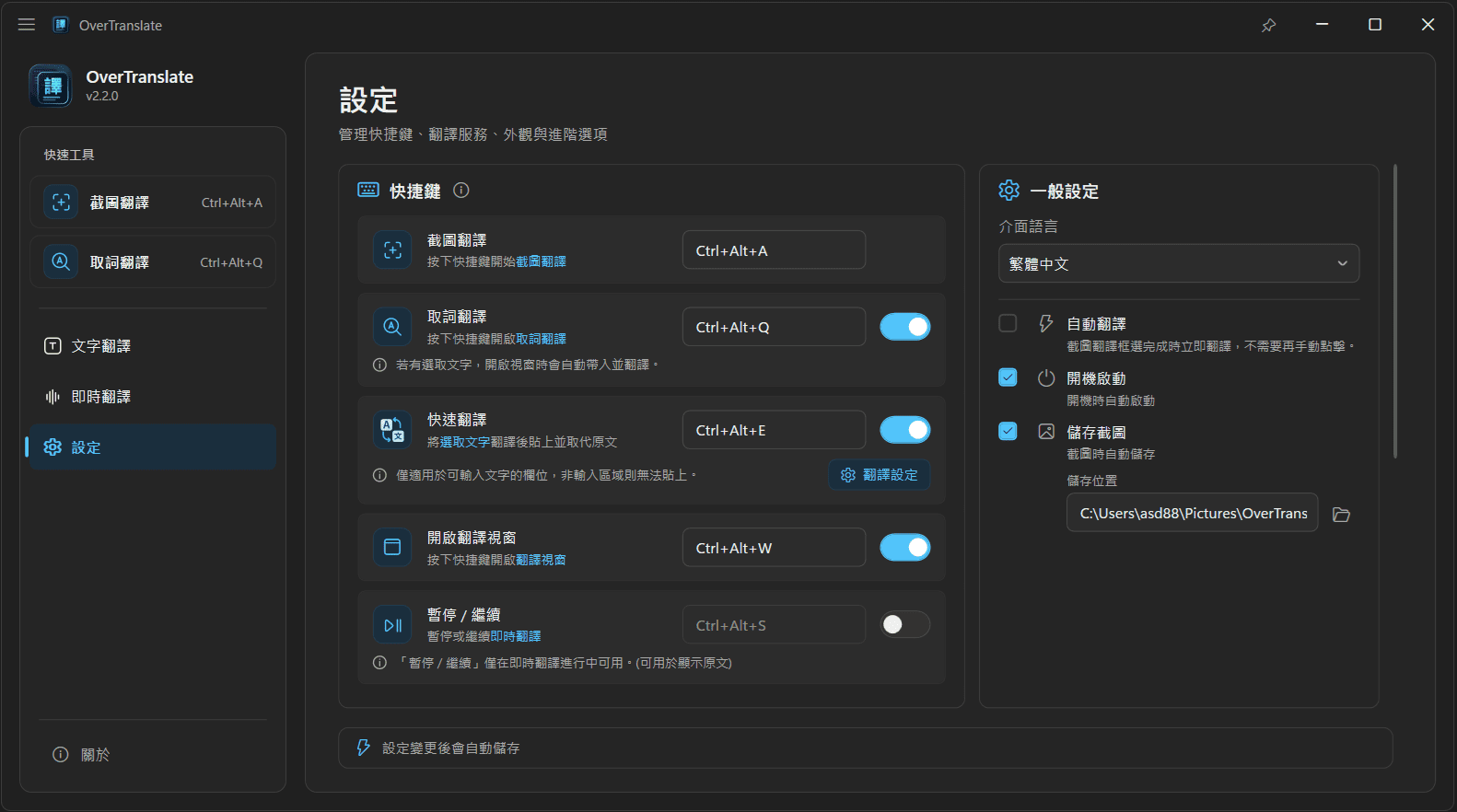Click the 快速翻譯 icon in shortcut list
Viewport: 1457px width, 812px height.
[x=392, y=430]
